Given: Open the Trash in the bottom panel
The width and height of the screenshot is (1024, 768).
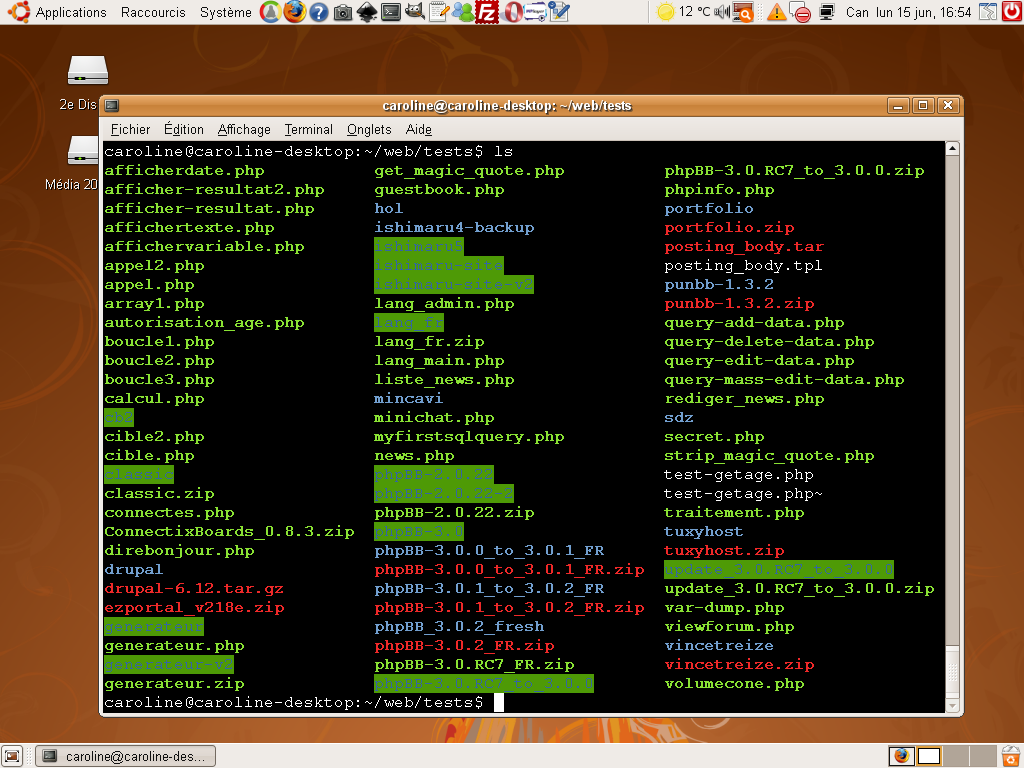Looking at the screenshot, I should coord(1012,756).
